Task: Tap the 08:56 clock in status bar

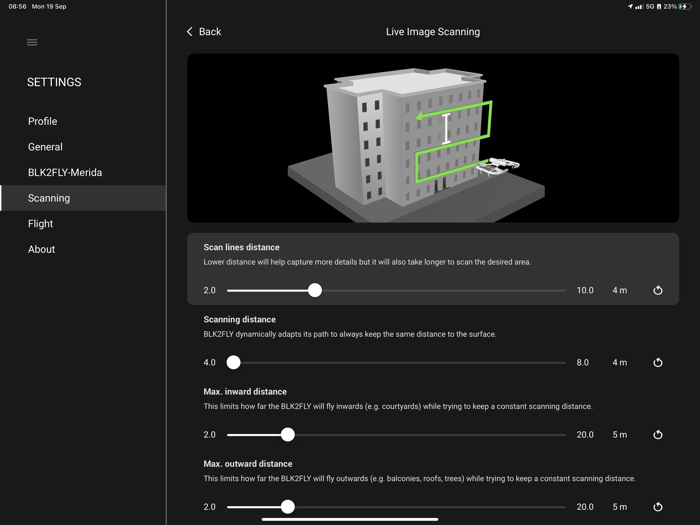Action: click(x=17, y=6)
